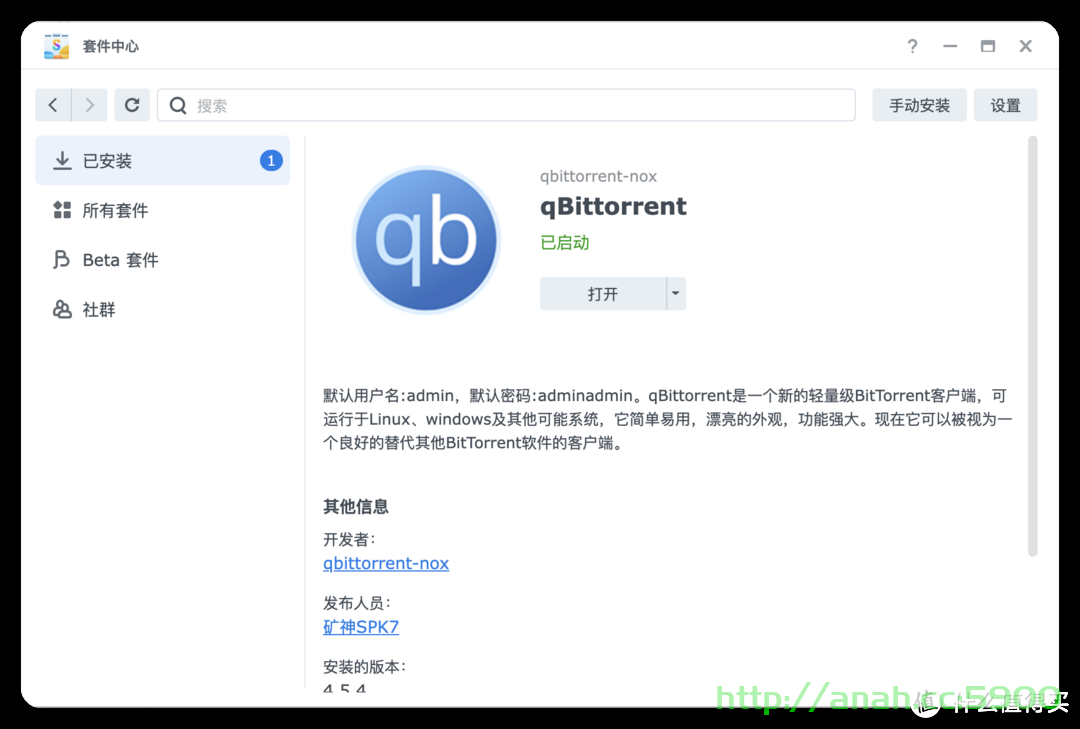Click the 安装的版本: label
Screen dimensions: 1080x729
364,666
